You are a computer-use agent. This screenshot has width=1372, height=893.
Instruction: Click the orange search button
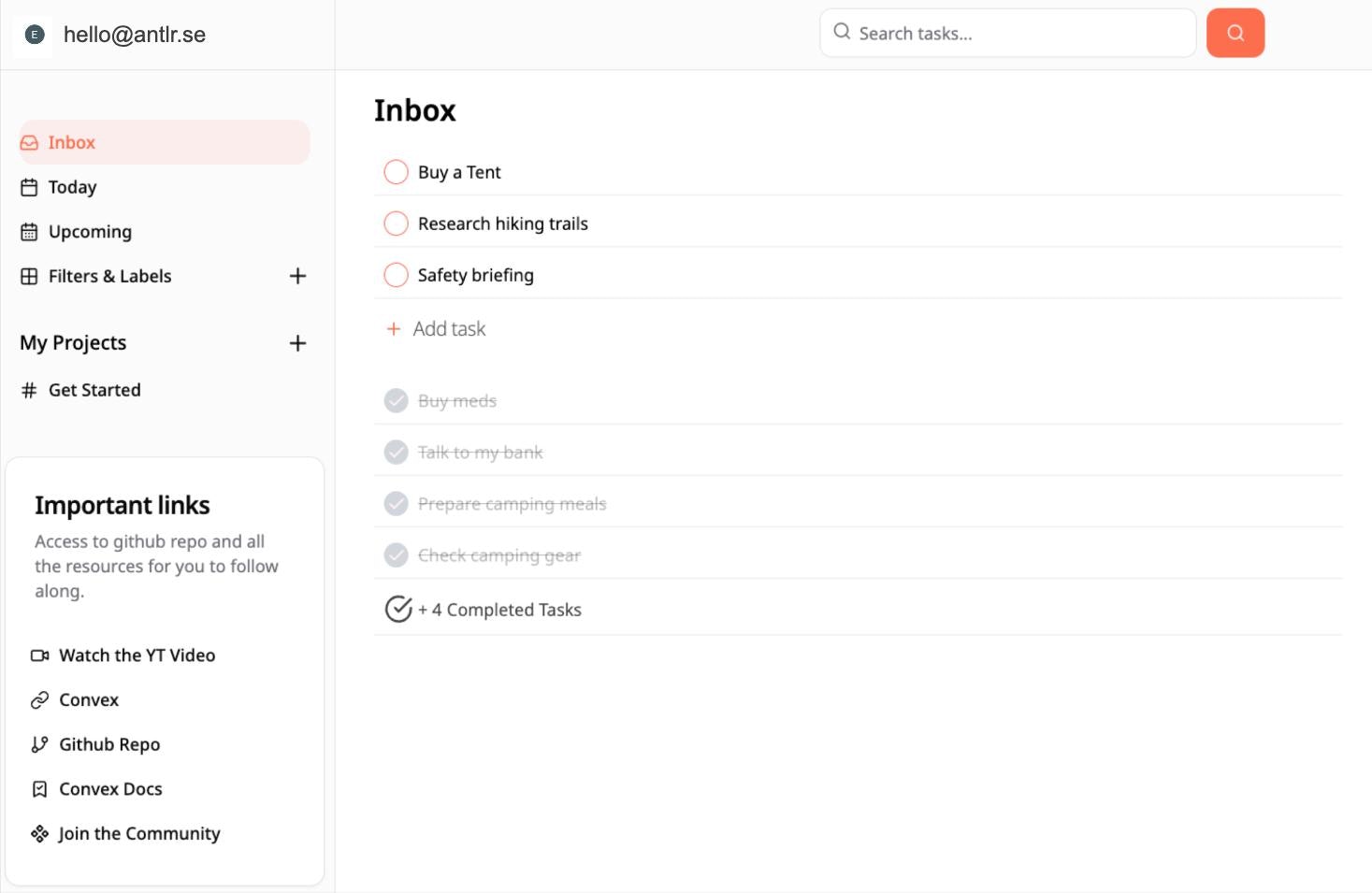point(1235,33)
